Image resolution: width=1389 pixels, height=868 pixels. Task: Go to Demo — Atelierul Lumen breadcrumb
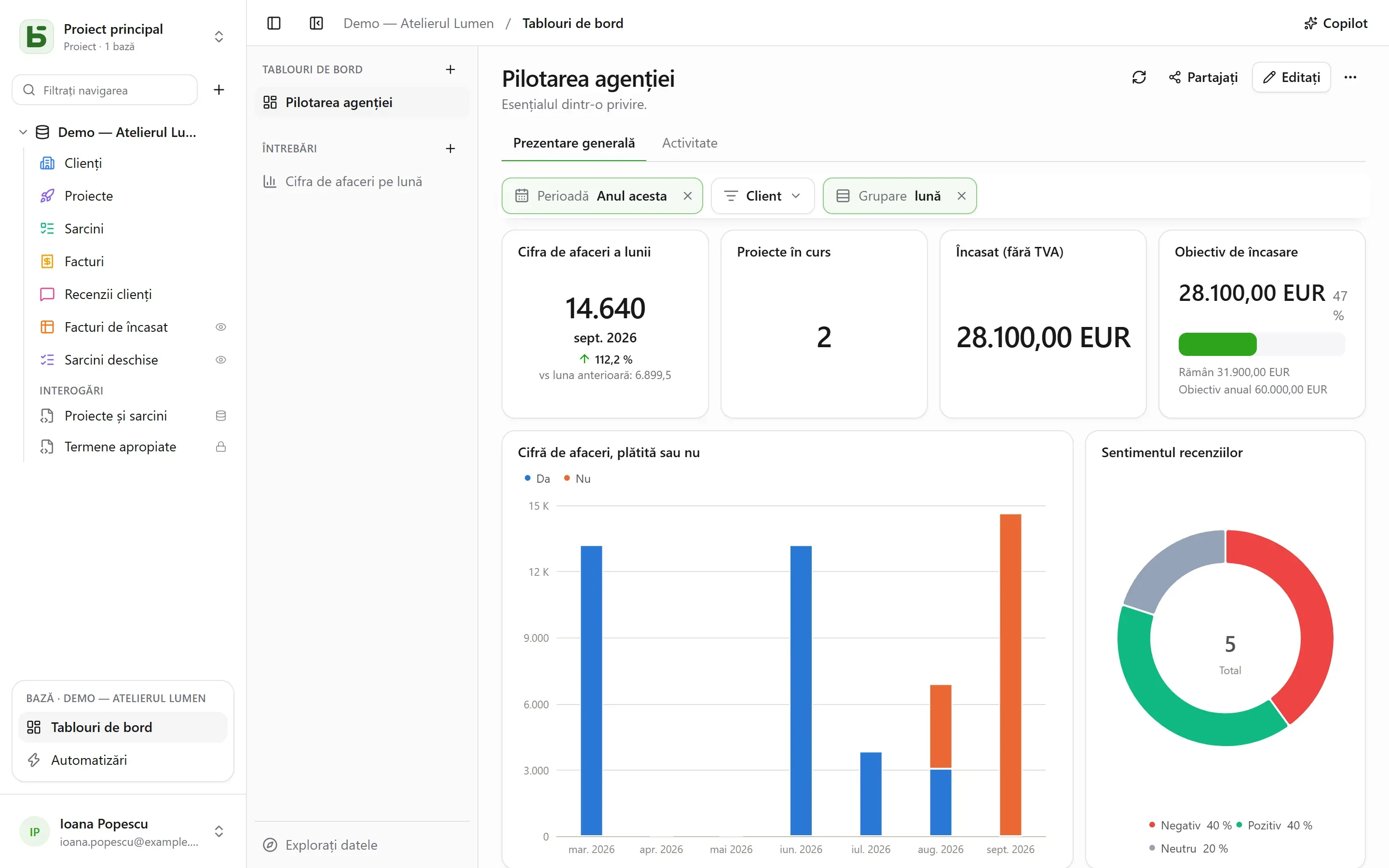[419, 23]
